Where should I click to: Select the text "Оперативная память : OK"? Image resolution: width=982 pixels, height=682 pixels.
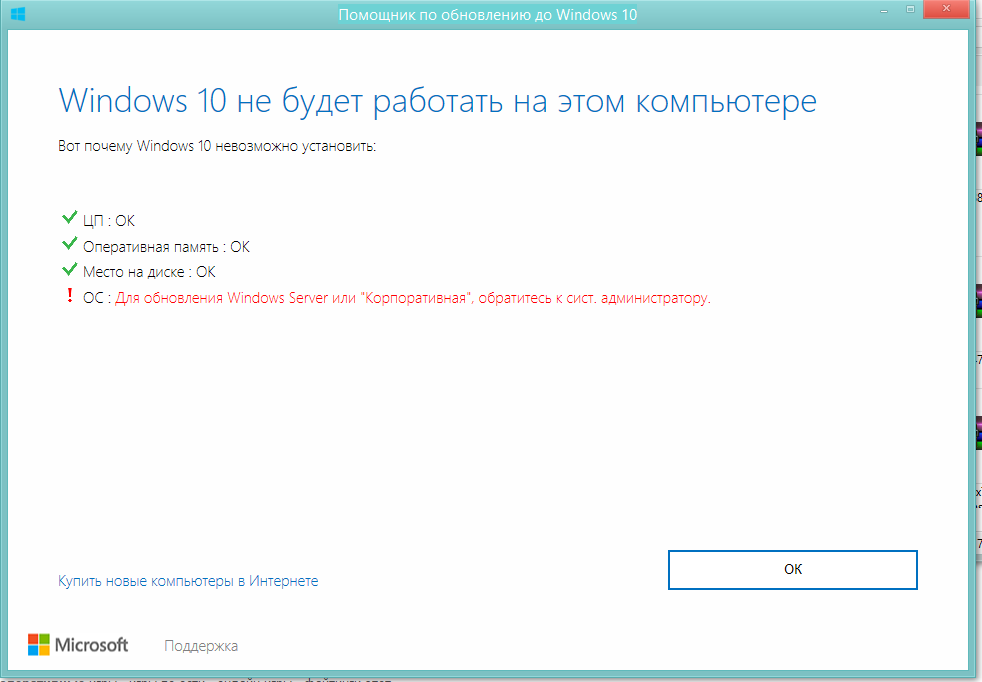(166, 247)
